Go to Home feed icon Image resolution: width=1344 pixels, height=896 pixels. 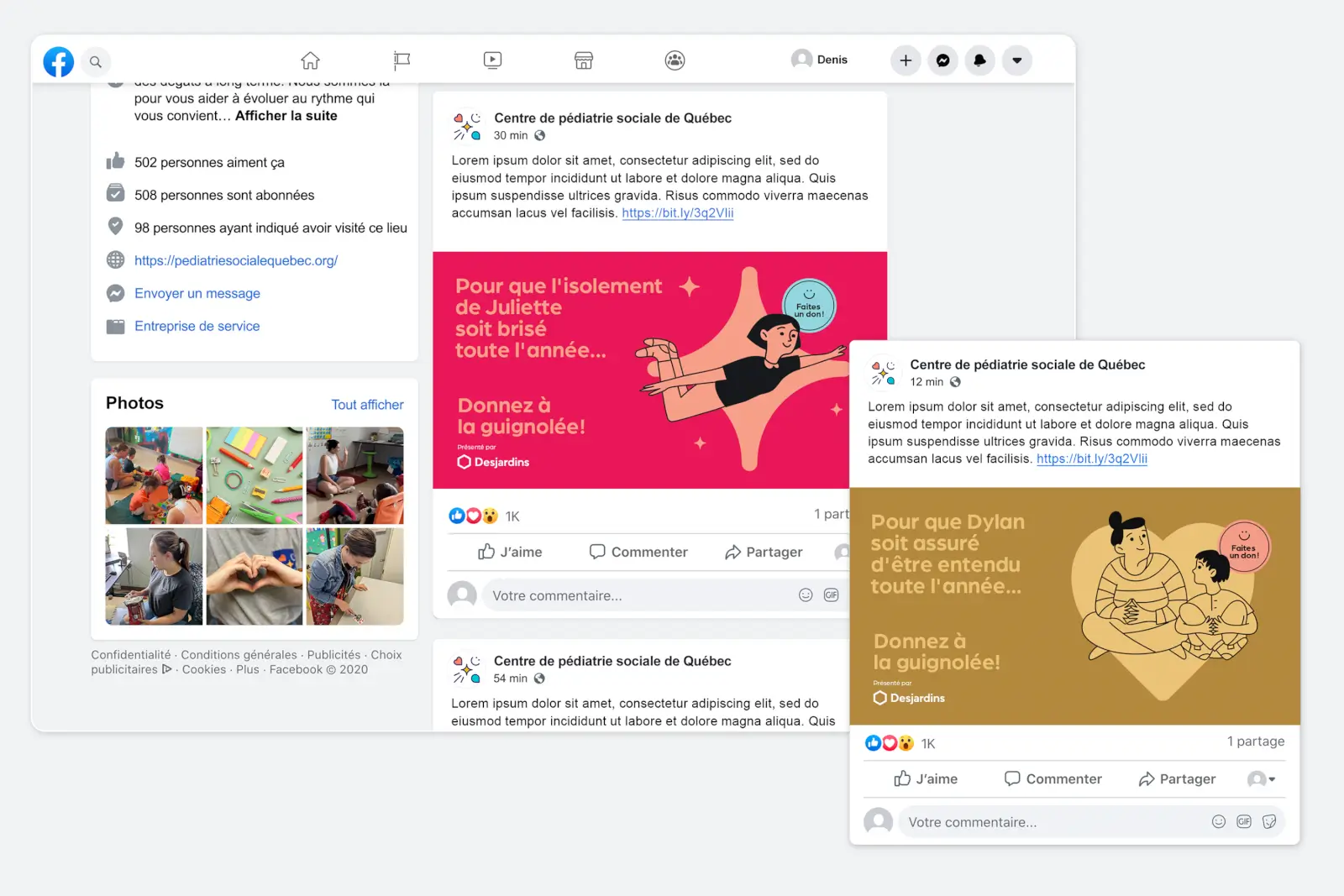[x=310, y=60]
